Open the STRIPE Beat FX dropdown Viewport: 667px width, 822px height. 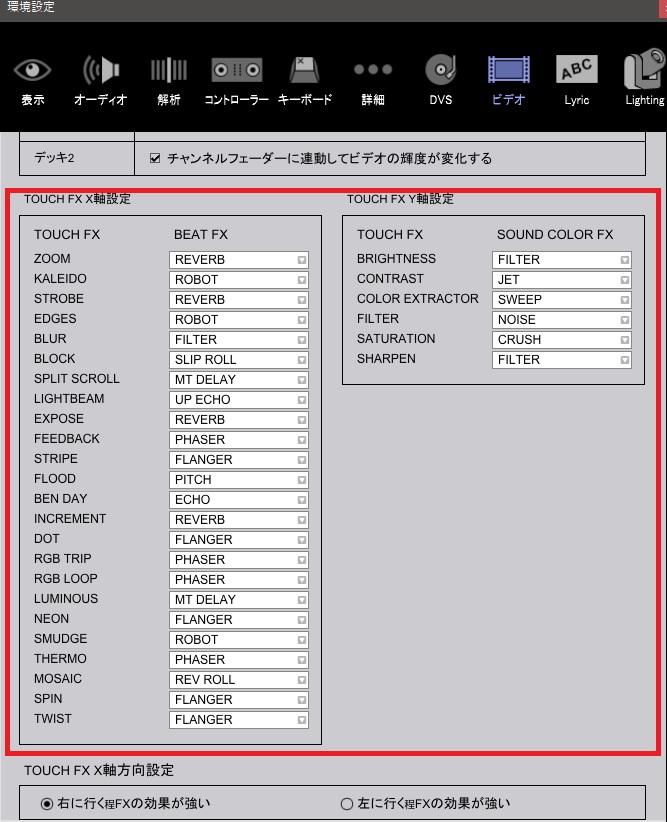pyautogui.click(x=239, y=459)
